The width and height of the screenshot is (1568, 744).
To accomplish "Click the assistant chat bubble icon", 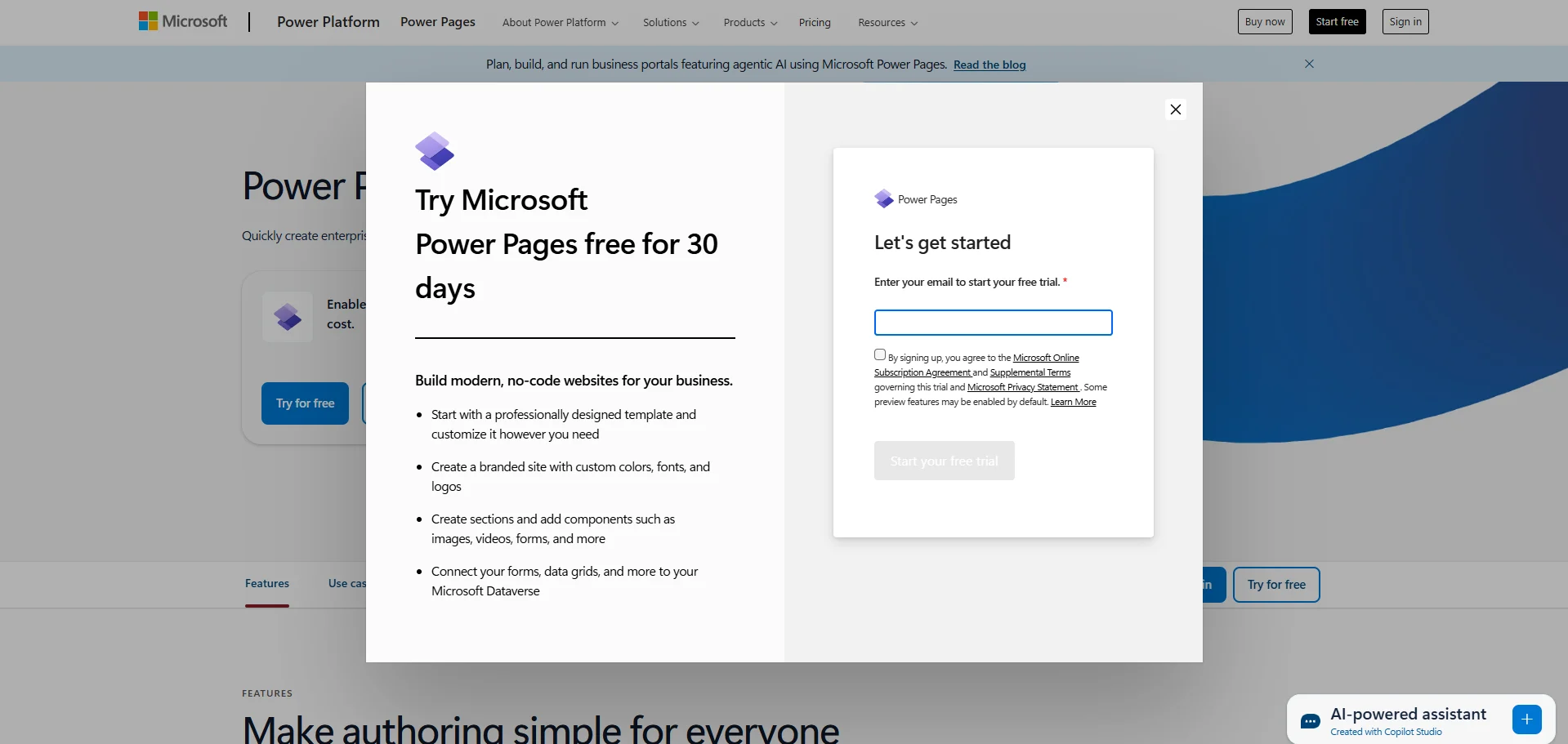I will click(x=1310, y=721).
